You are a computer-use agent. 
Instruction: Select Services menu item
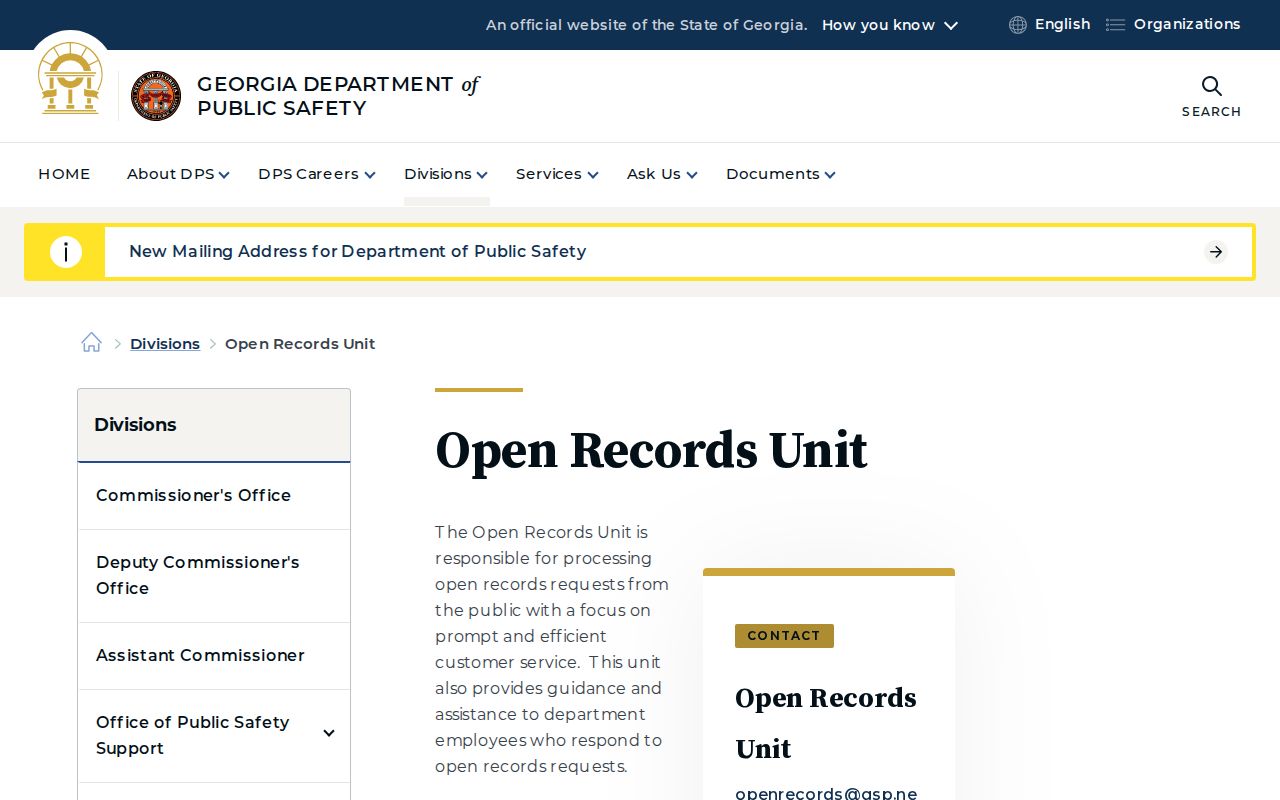click(549, 174)
